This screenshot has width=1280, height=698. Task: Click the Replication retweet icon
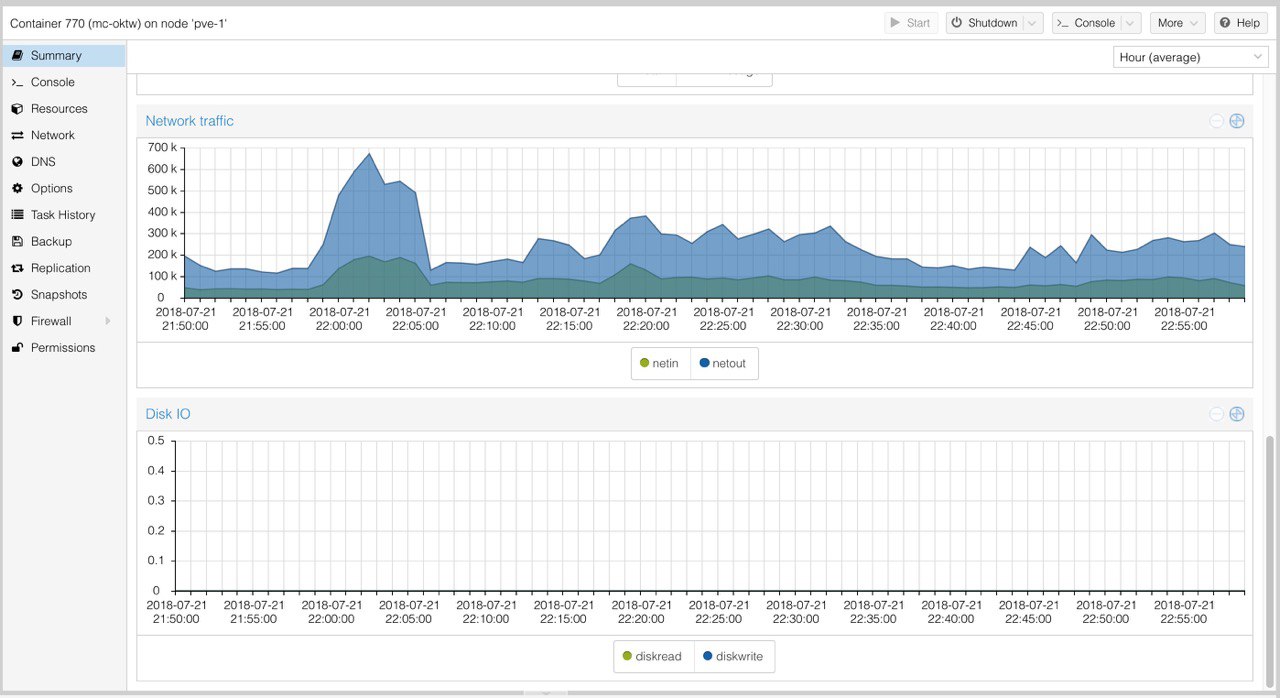(17, 268)
